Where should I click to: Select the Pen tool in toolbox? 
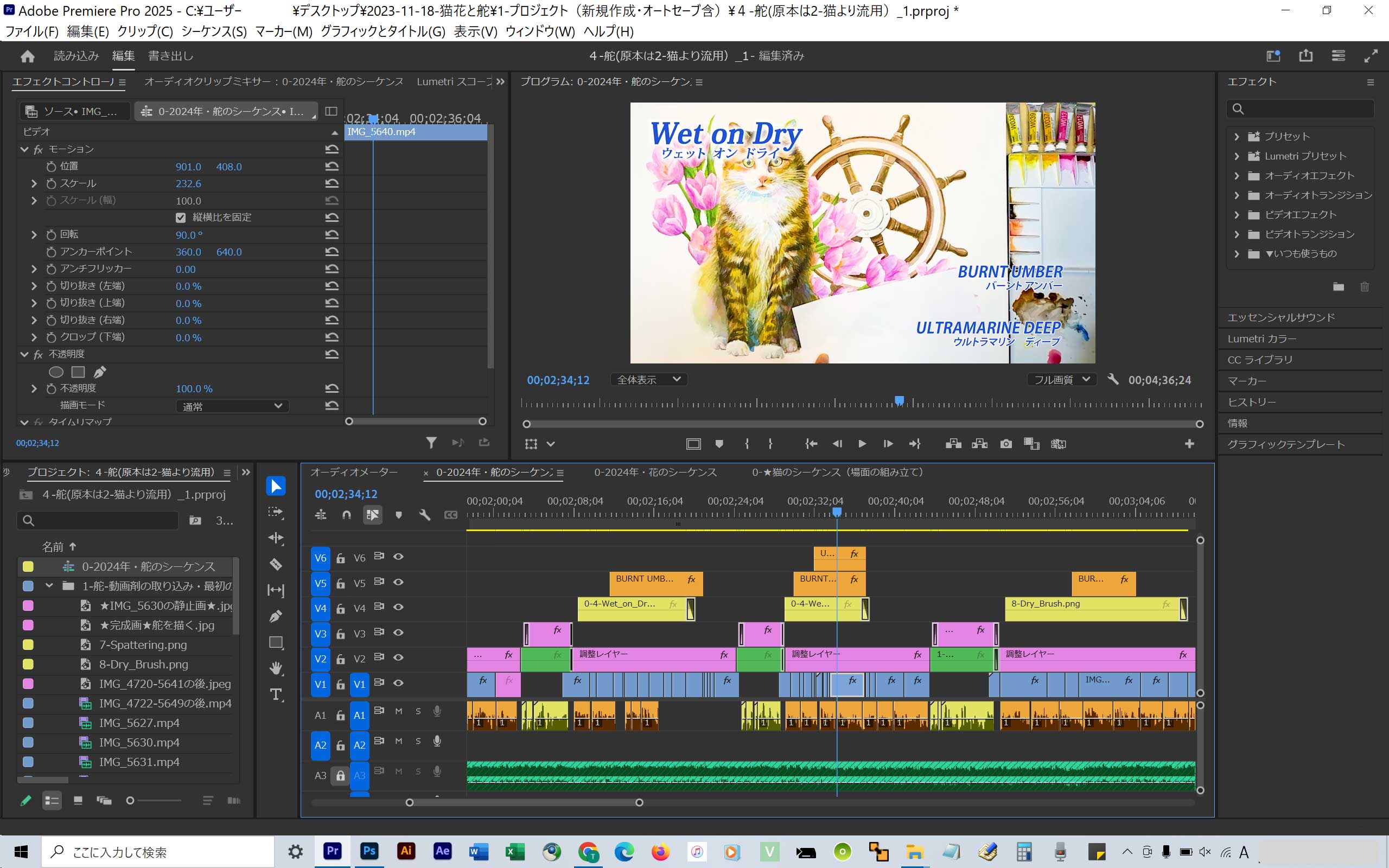coord(276,617)
